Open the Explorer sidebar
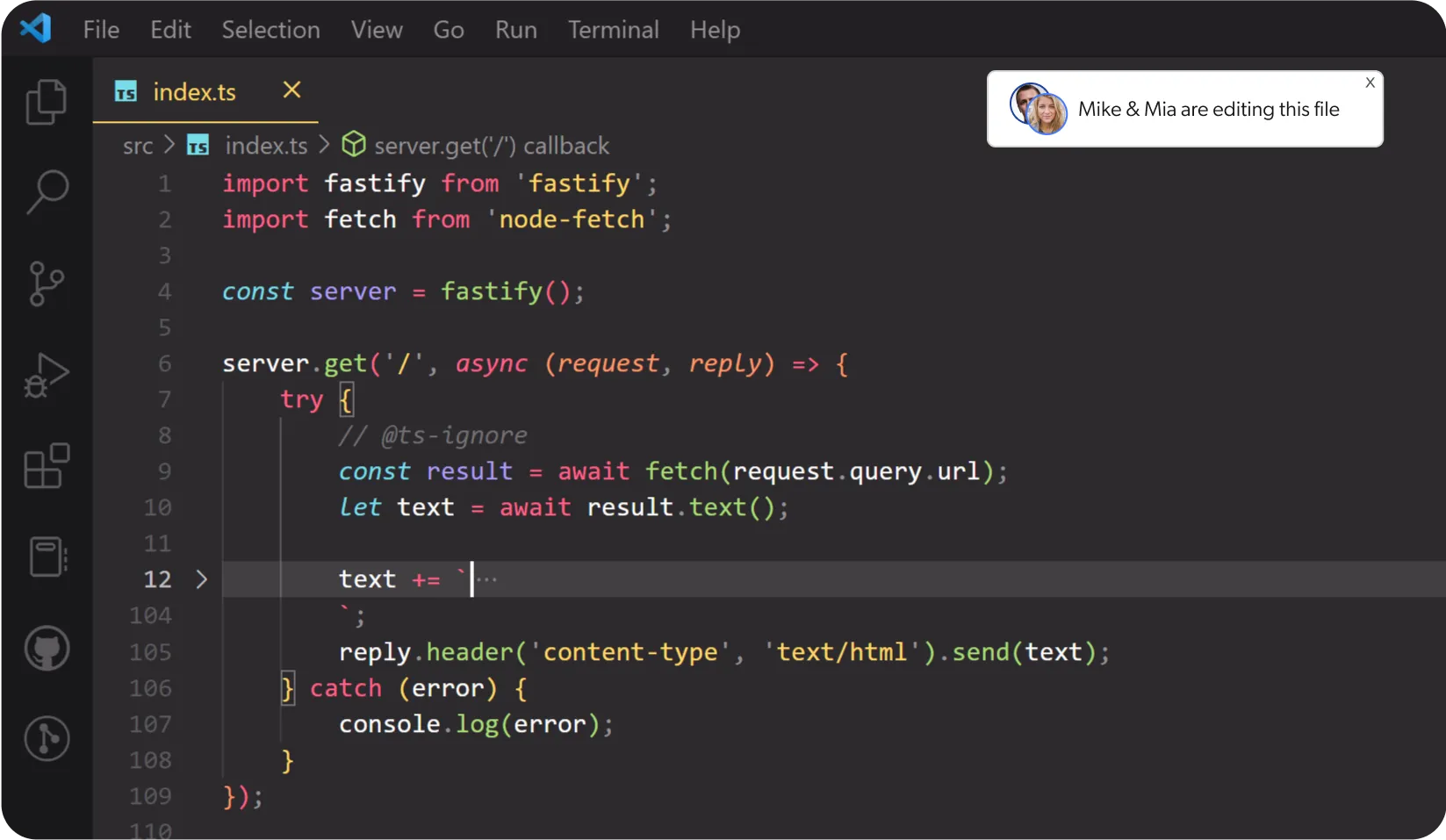1446x840 pixels. [47, 102]
